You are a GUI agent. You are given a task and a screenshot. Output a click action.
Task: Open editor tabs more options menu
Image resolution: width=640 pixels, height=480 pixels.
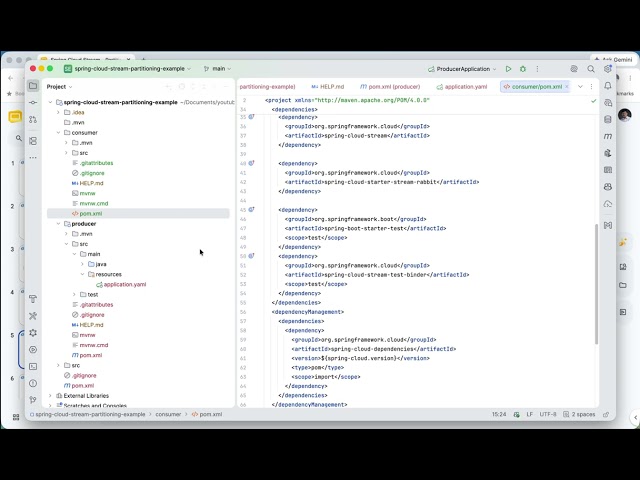point(591,87)
